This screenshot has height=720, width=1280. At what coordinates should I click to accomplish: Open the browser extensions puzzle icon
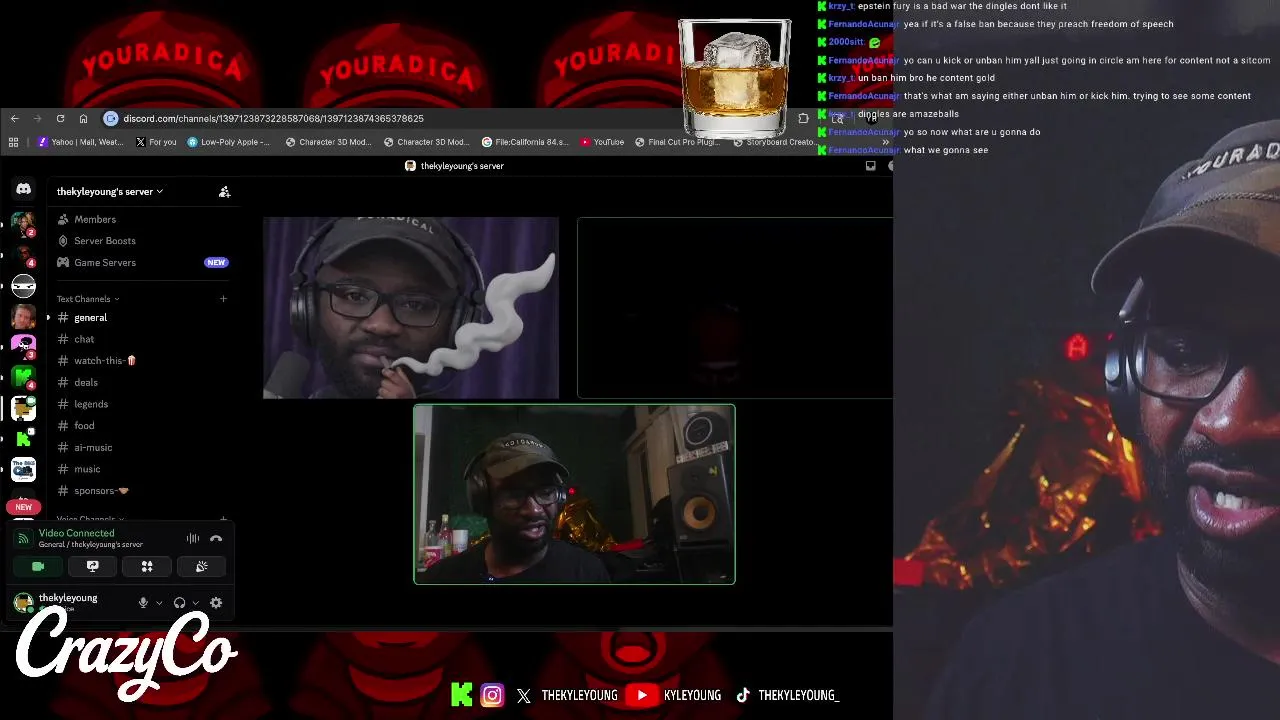click(x=803, y=119)
